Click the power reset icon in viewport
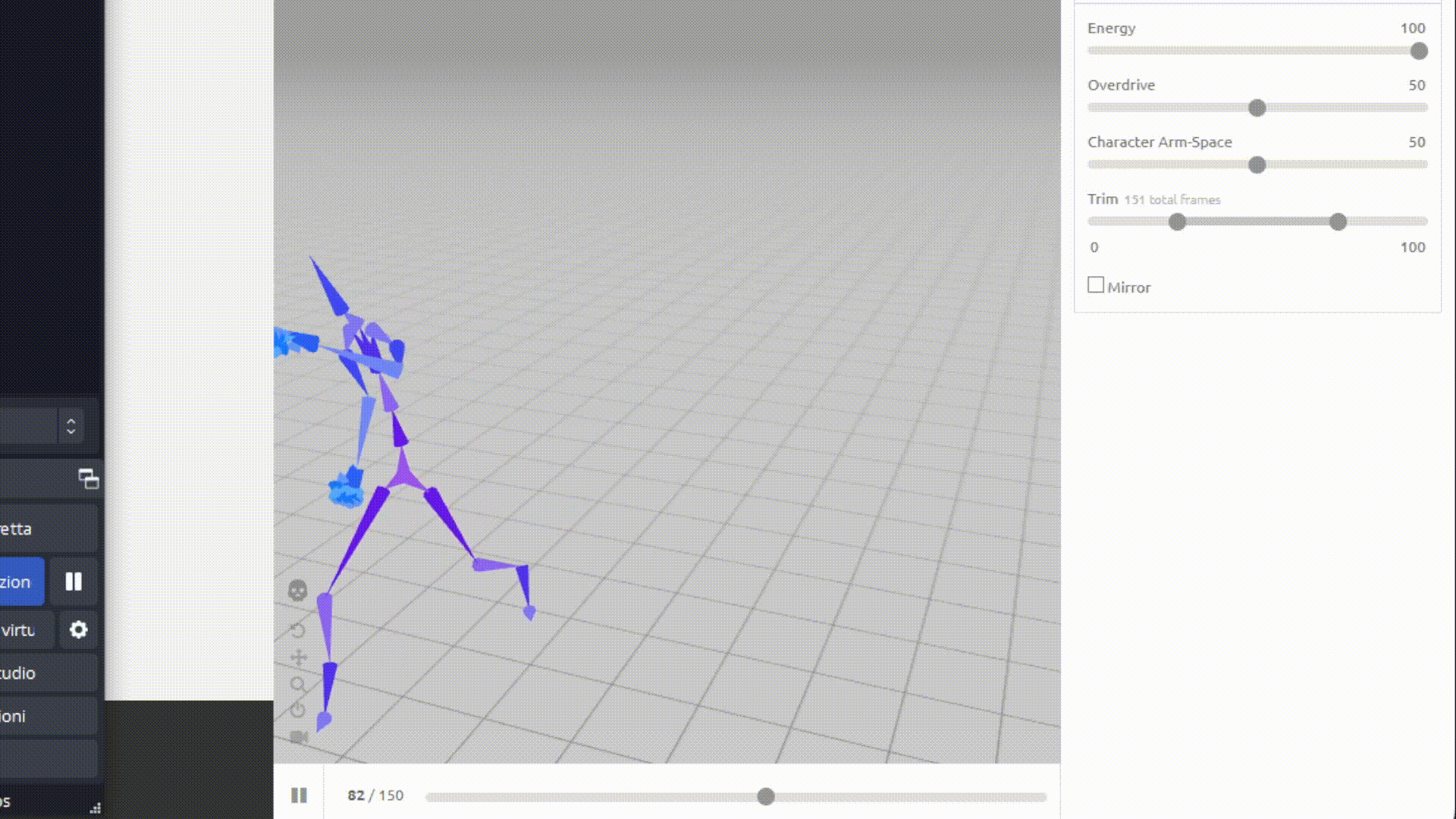1456x819 pixels. click(x=297, y=710)
